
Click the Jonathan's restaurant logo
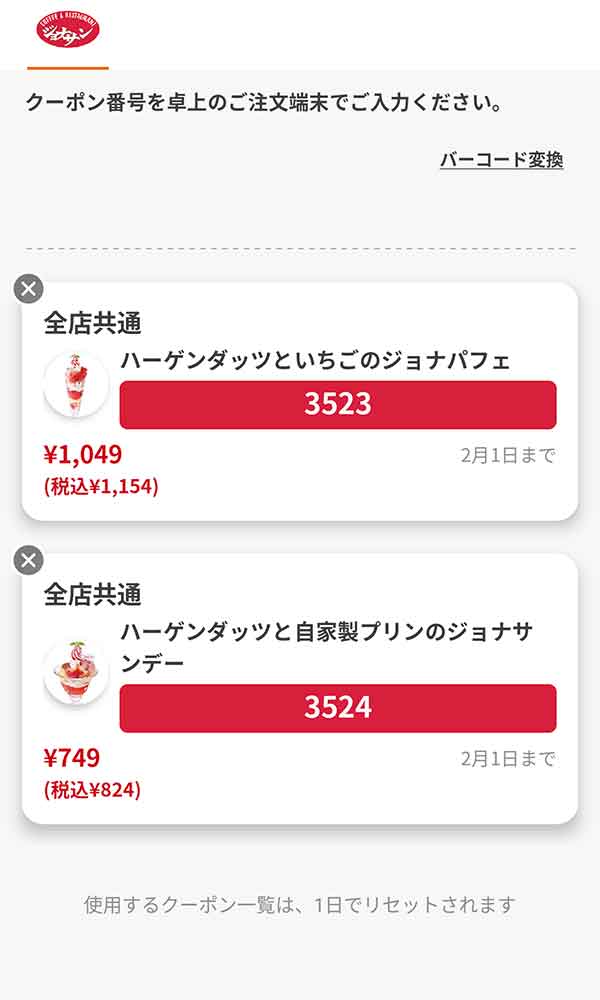pos(68,30)
